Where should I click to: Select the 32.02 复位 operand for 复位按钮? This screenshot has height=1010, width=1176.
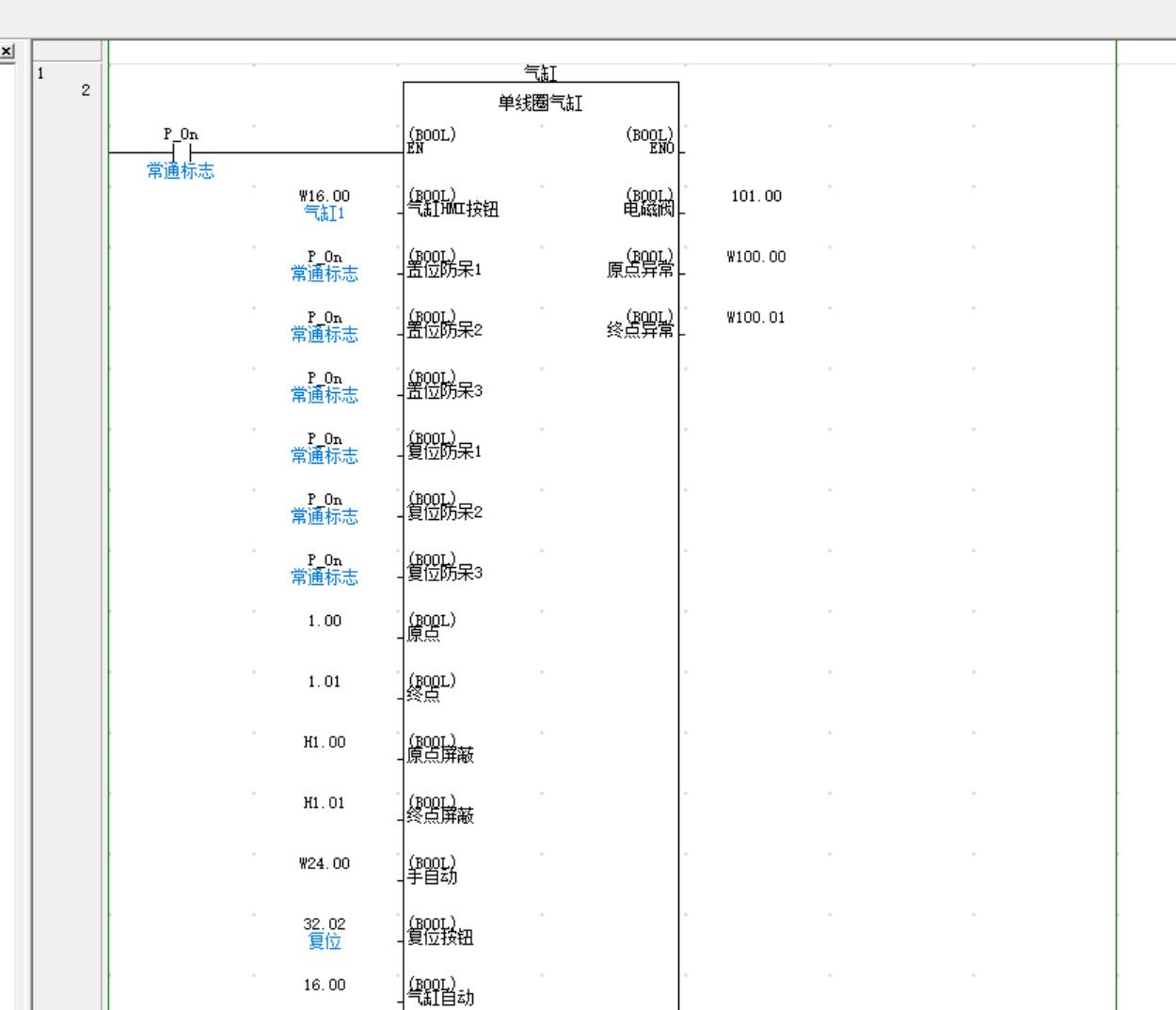pos(325,931)
